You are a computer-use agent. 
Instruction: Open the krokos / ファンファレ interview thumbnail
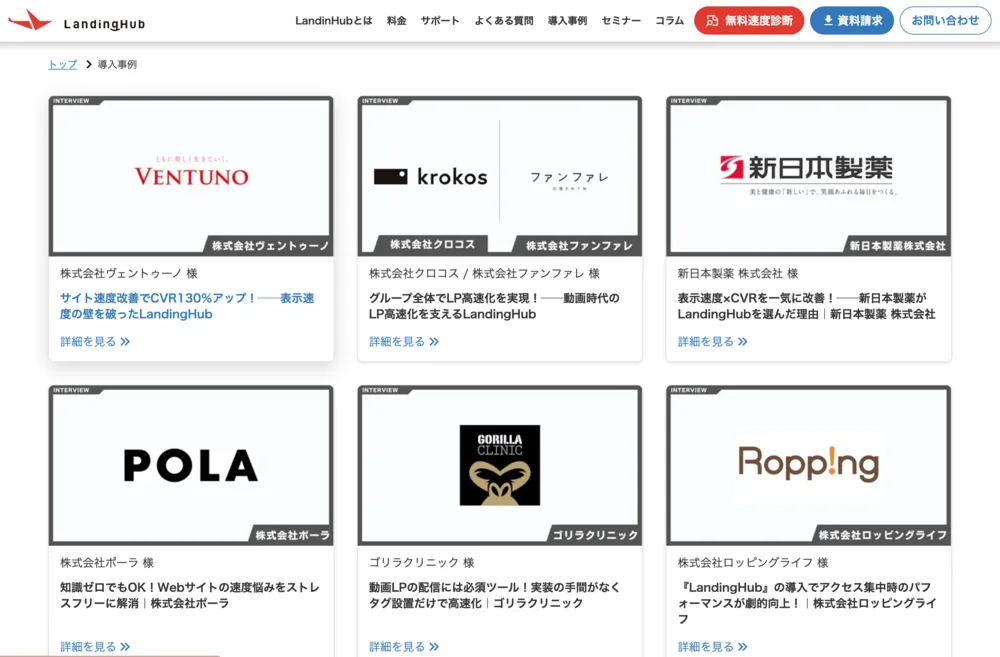pos(500,176)
